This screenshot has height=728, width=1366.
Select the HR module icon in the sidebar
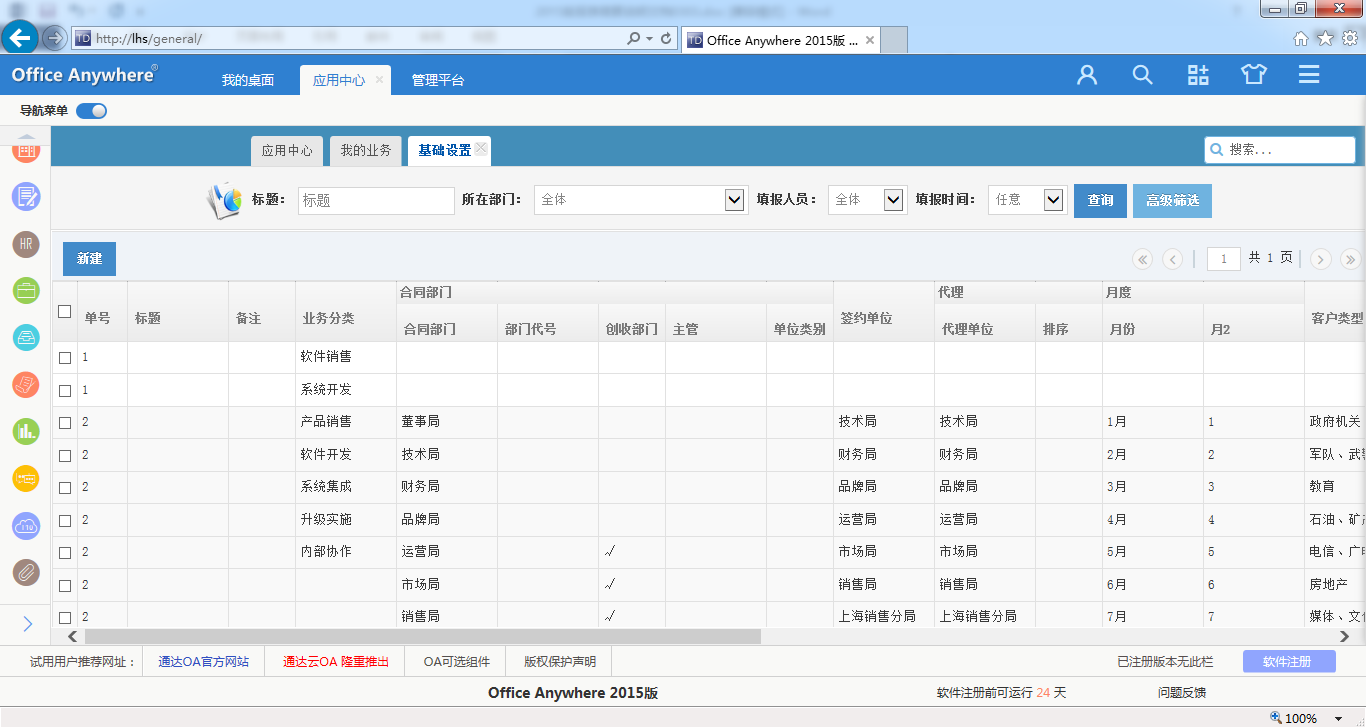[x=25, y=244]
